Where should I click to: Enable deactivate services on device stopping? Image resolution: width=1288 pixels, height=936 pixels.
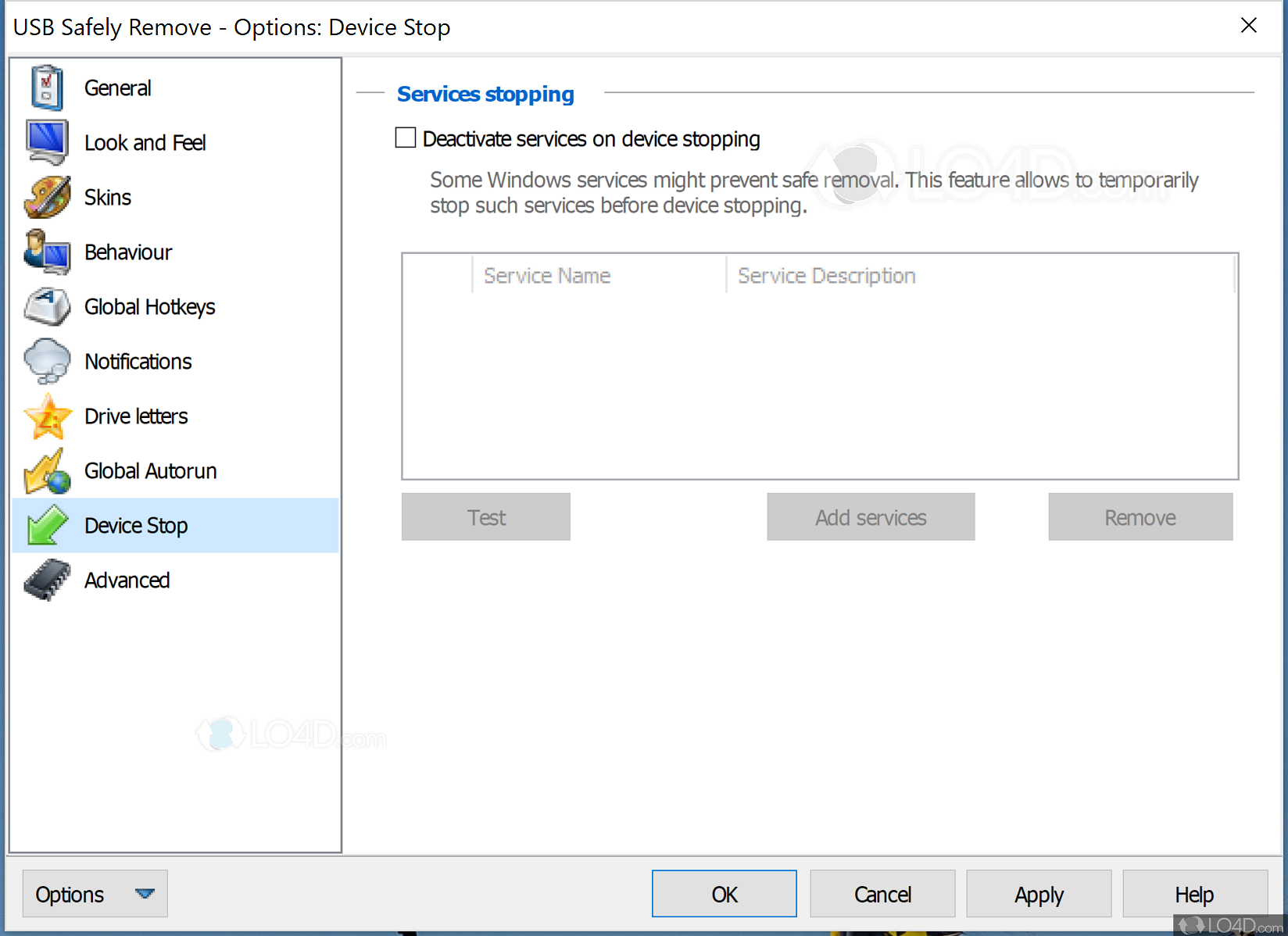(x=406, y=137)
